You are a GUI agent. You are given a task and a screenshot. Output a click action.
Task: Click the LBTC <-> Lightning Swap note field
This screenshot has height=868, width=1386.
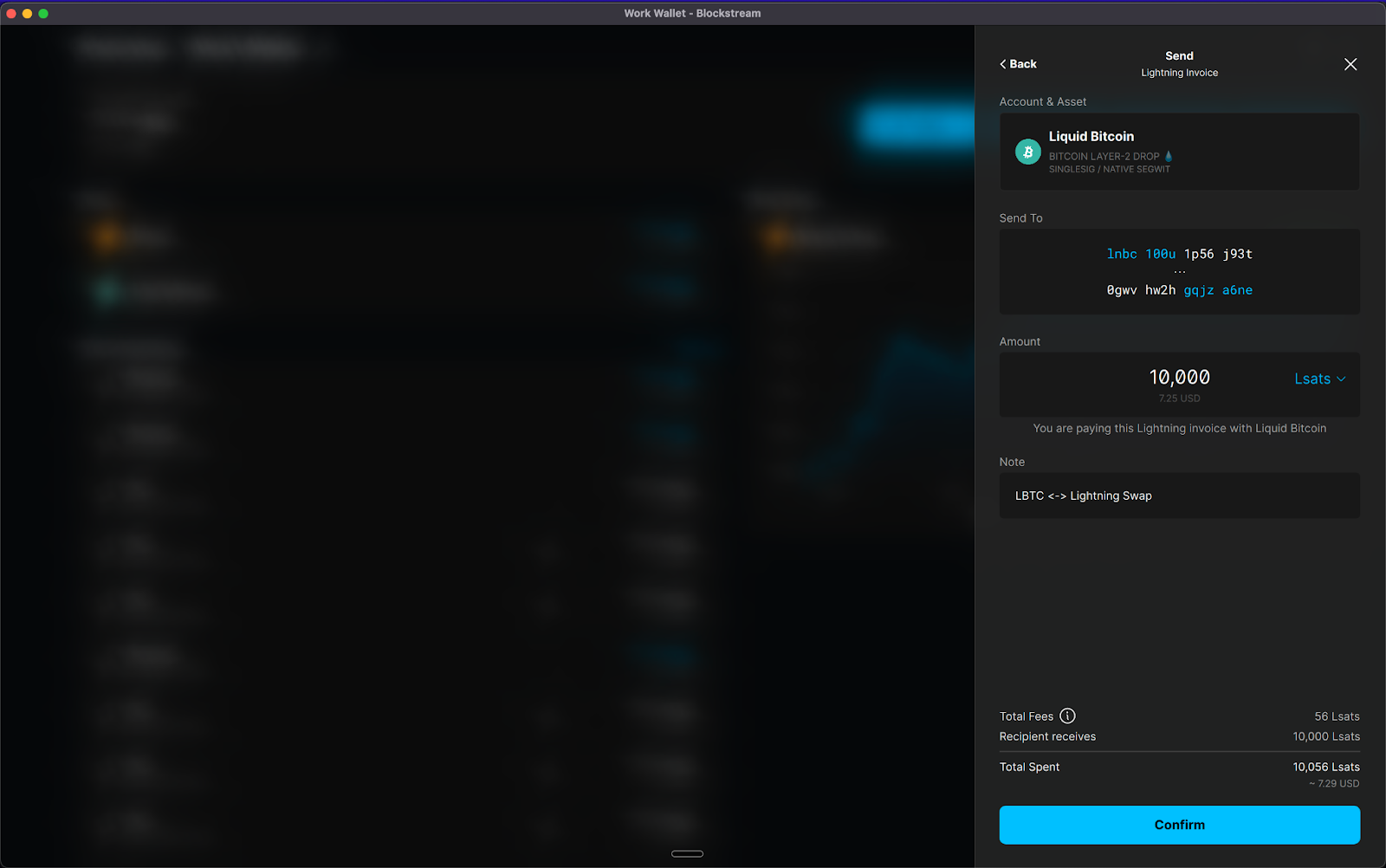tap(1179, 496)
